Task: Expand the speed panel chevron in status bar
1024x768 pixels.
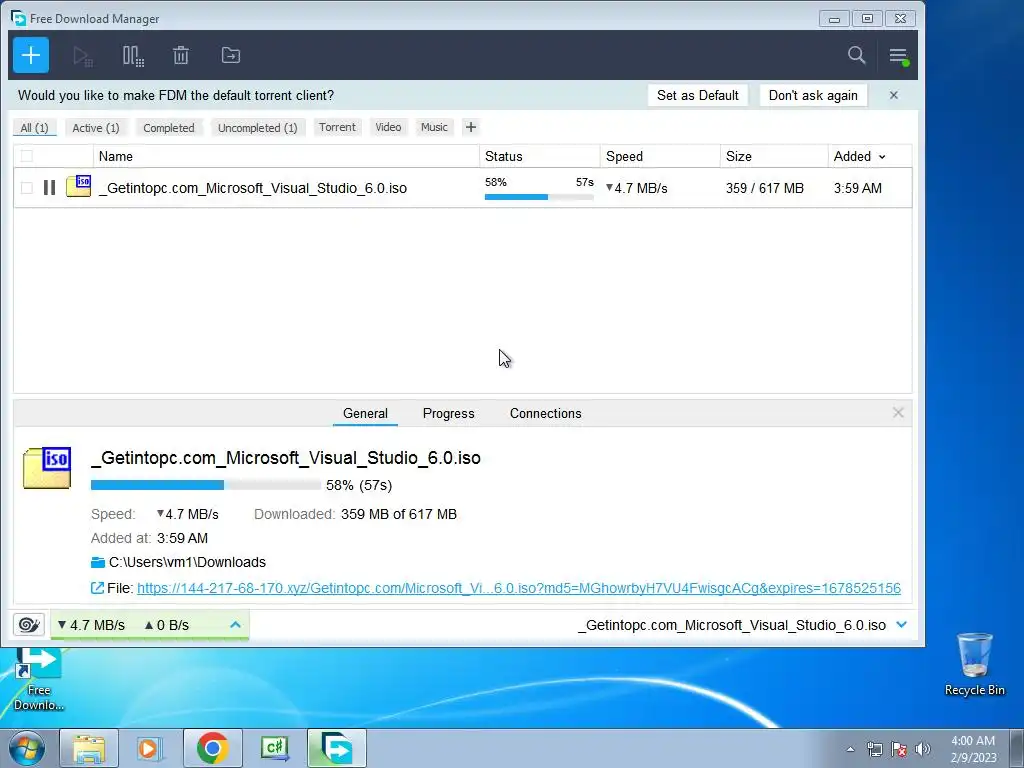Action: 236,625
